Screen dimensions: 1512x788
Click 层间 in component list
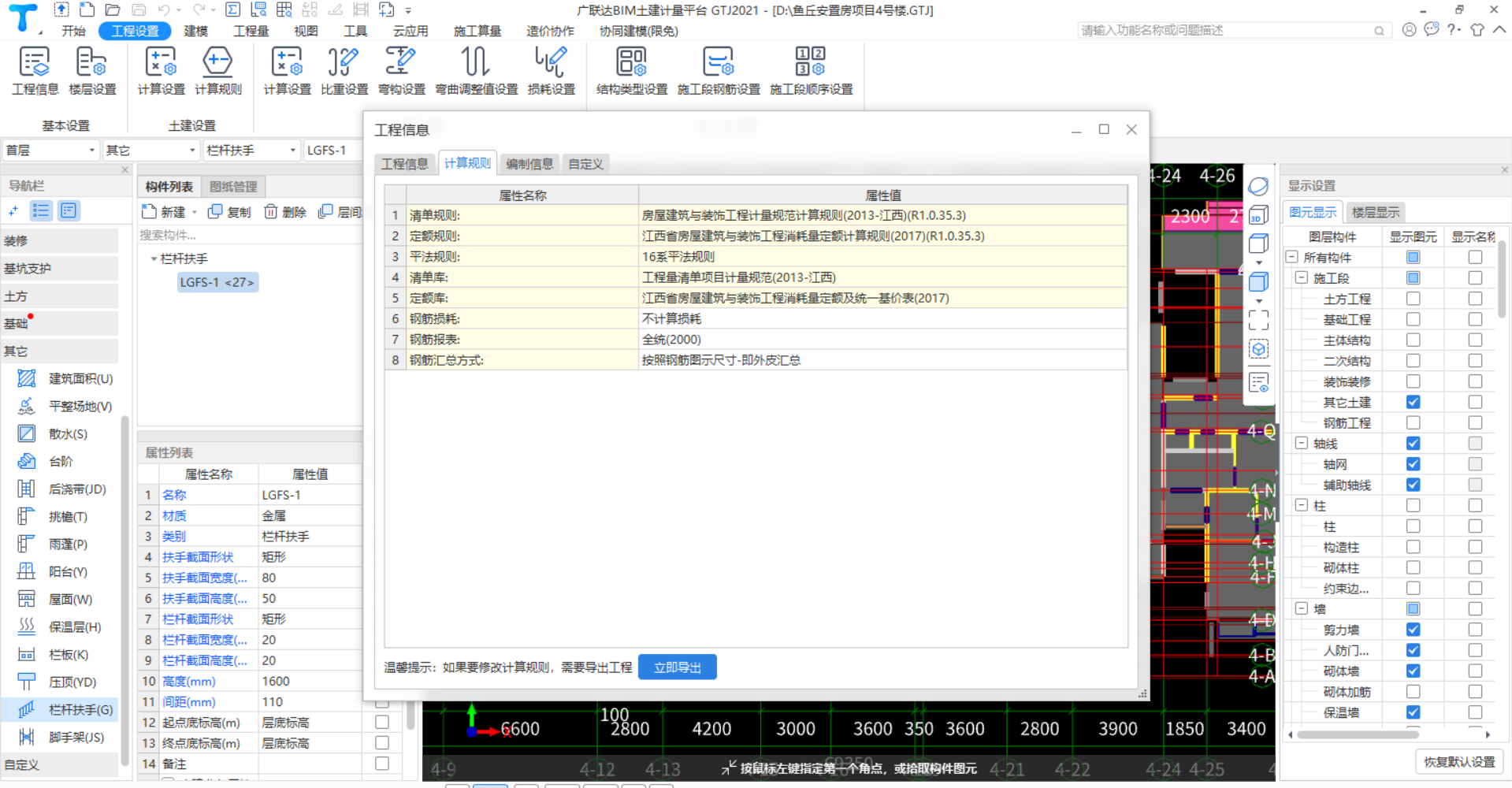pos(340,212)
